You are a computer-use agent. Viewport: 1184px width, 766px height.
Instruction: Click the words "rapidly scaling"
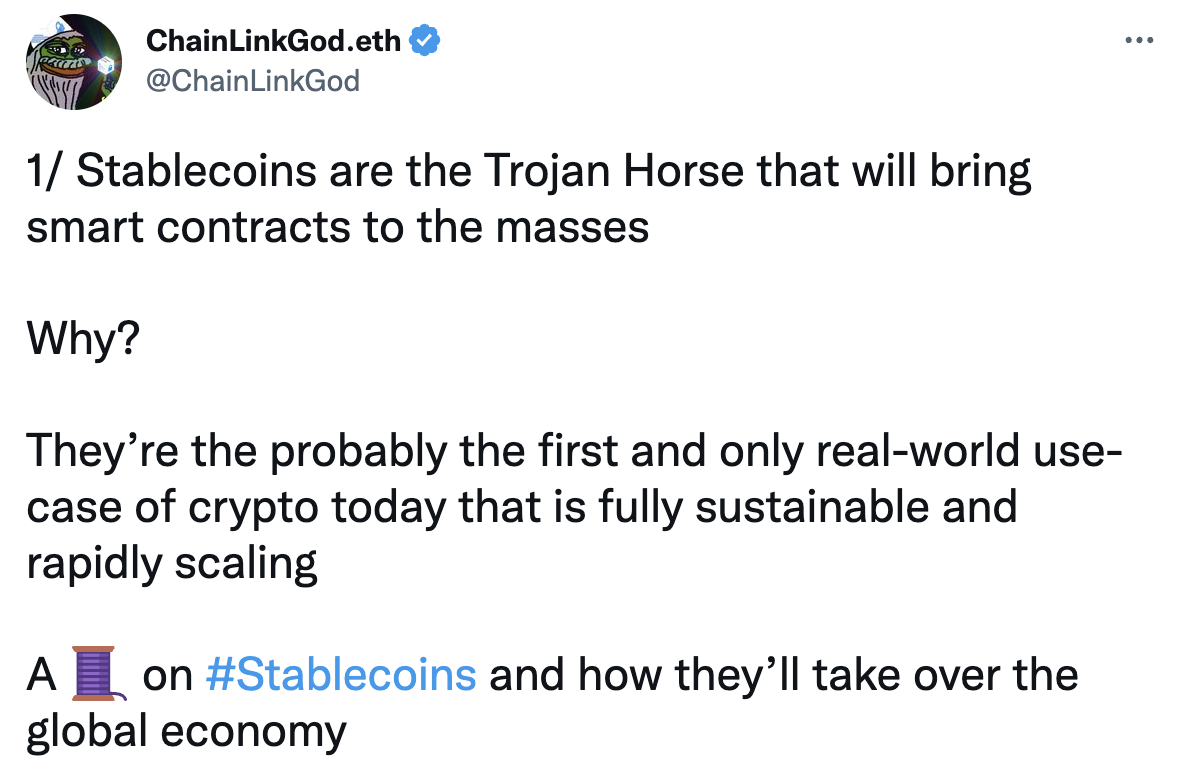[x=171, y=563]
